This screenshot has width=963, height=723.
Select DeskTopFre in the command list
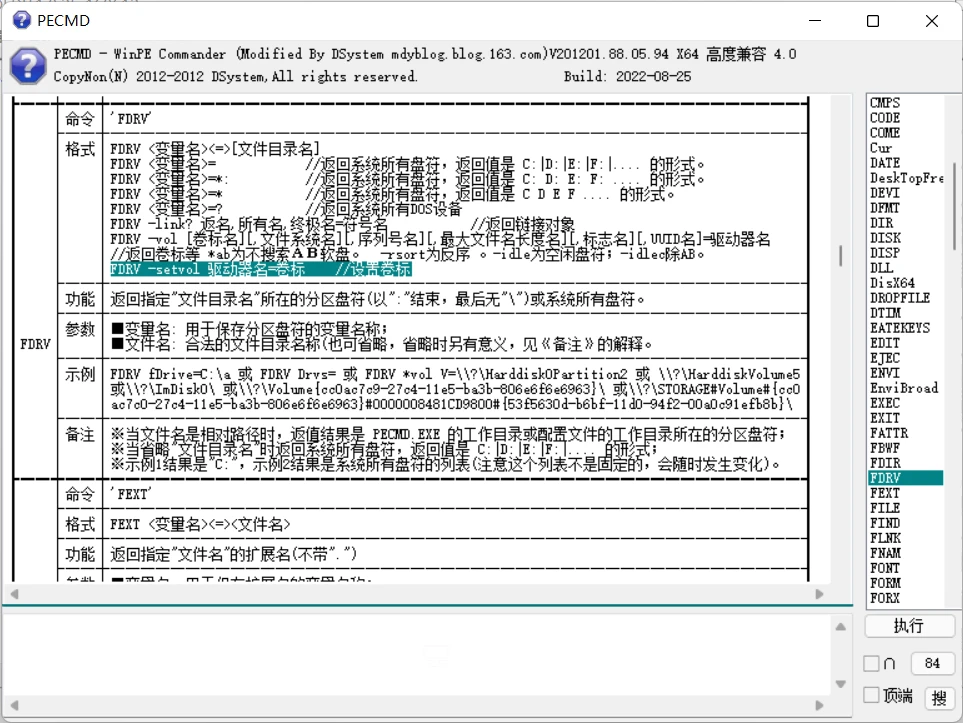pos(906,178)
